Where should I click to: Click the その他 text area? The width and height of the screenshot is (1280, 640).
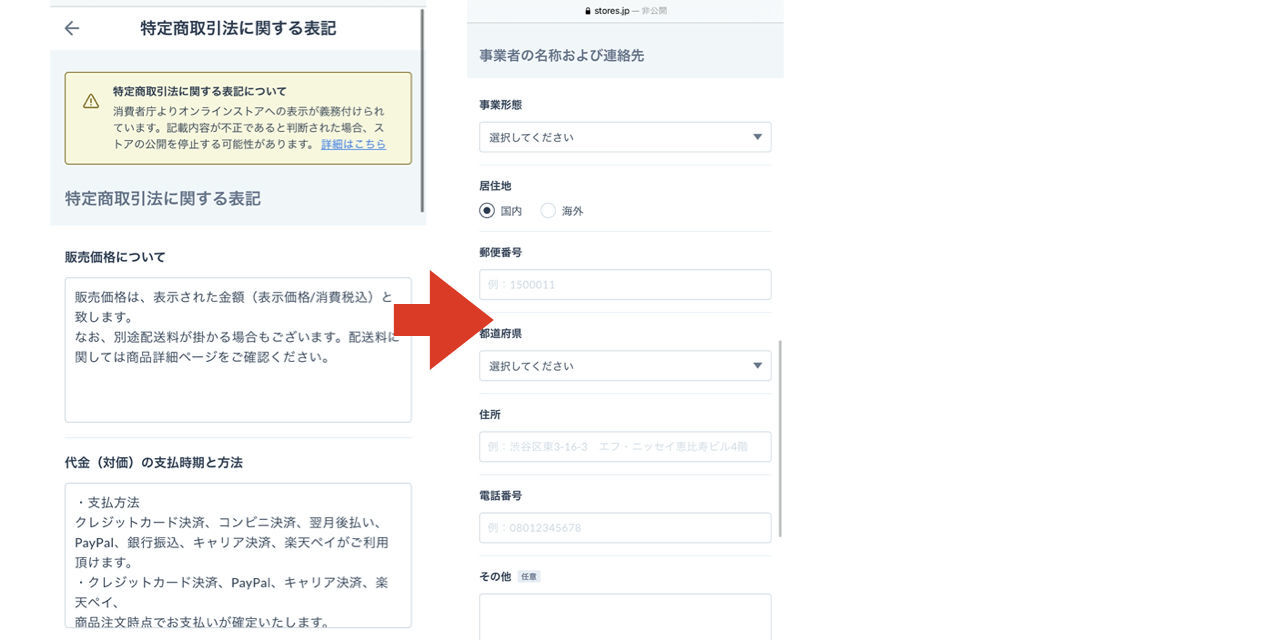(625, 617)
